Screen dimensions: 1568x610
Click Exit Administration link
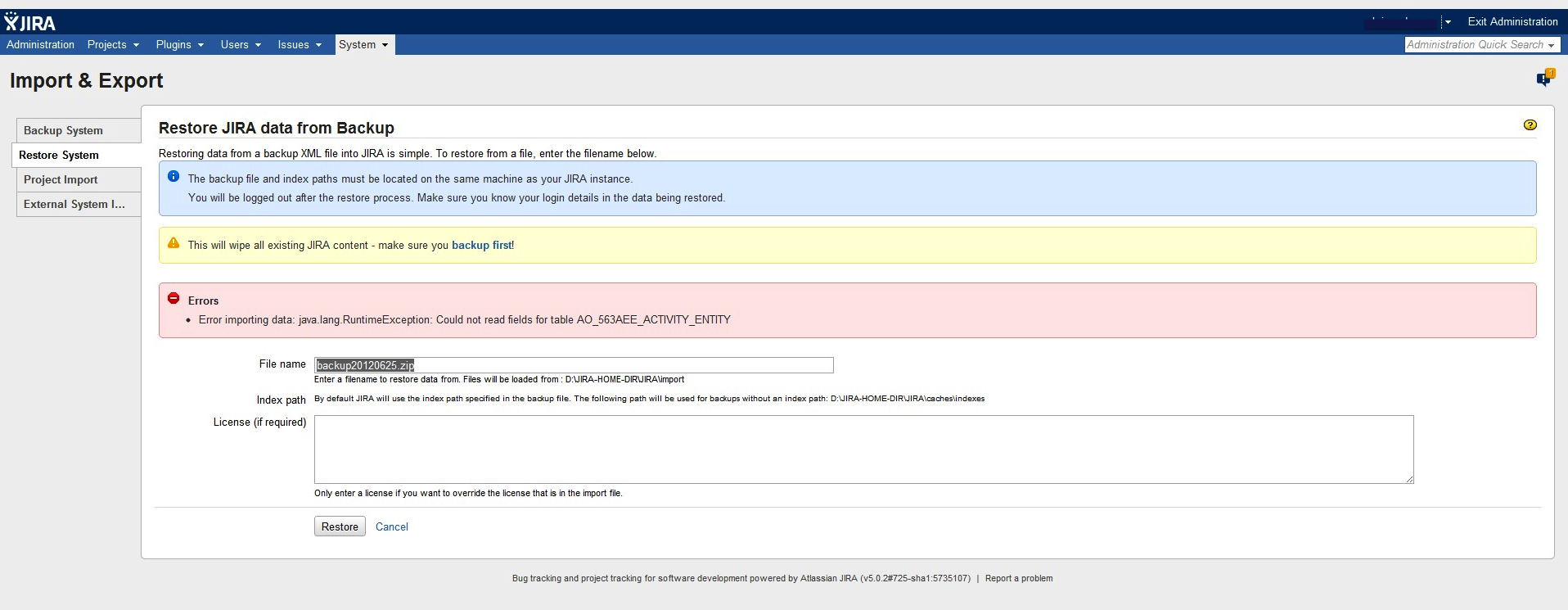pos(1512,22)
